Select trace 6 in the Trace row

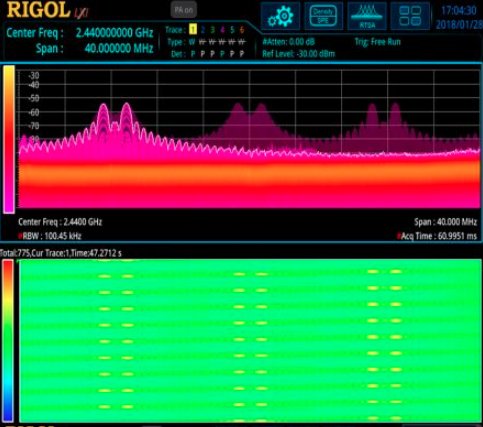[x=242, y=30]
